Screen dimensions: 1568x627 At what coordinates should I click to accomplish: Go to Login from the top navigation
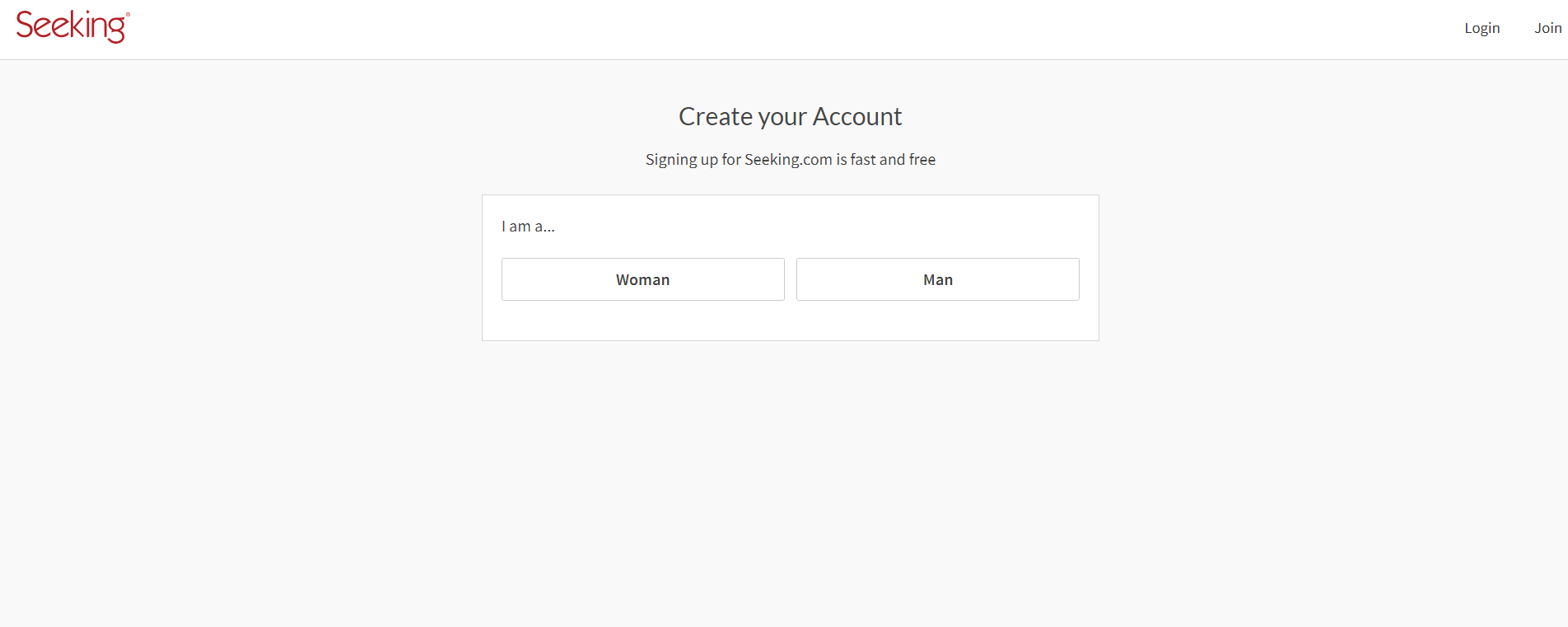(x=1482, y=28)
